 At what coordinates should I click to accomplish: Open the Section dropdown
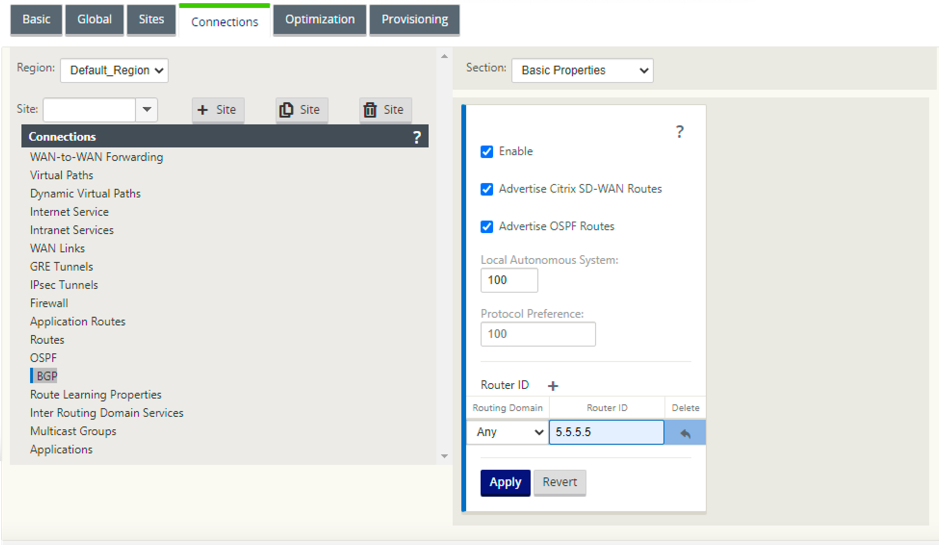[582, 71]
